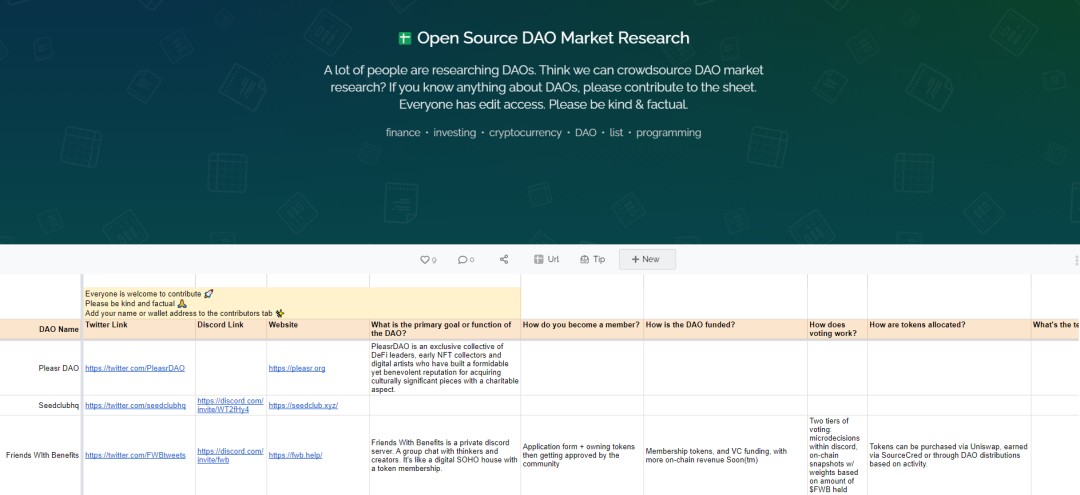Screen dimensions: 1080x495
Task: Select the Seedclubhq name cell
Action: coord(41,406)
